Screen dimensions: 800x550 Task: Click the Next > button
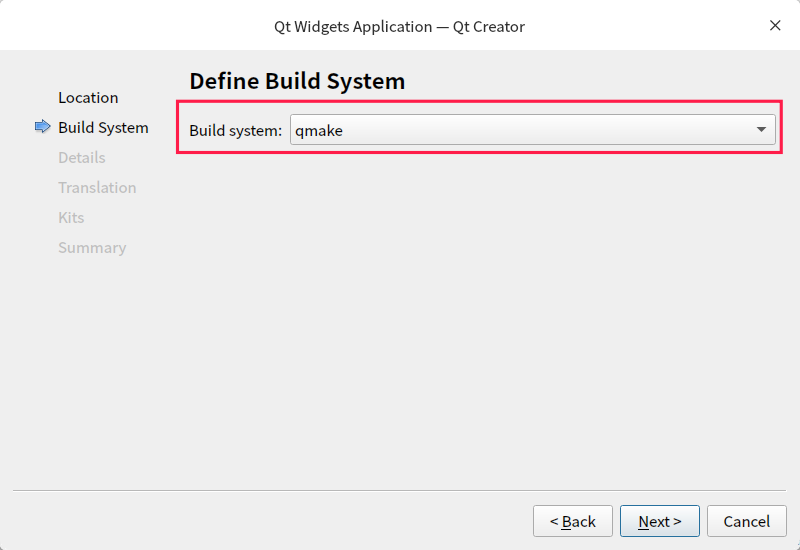660,521
